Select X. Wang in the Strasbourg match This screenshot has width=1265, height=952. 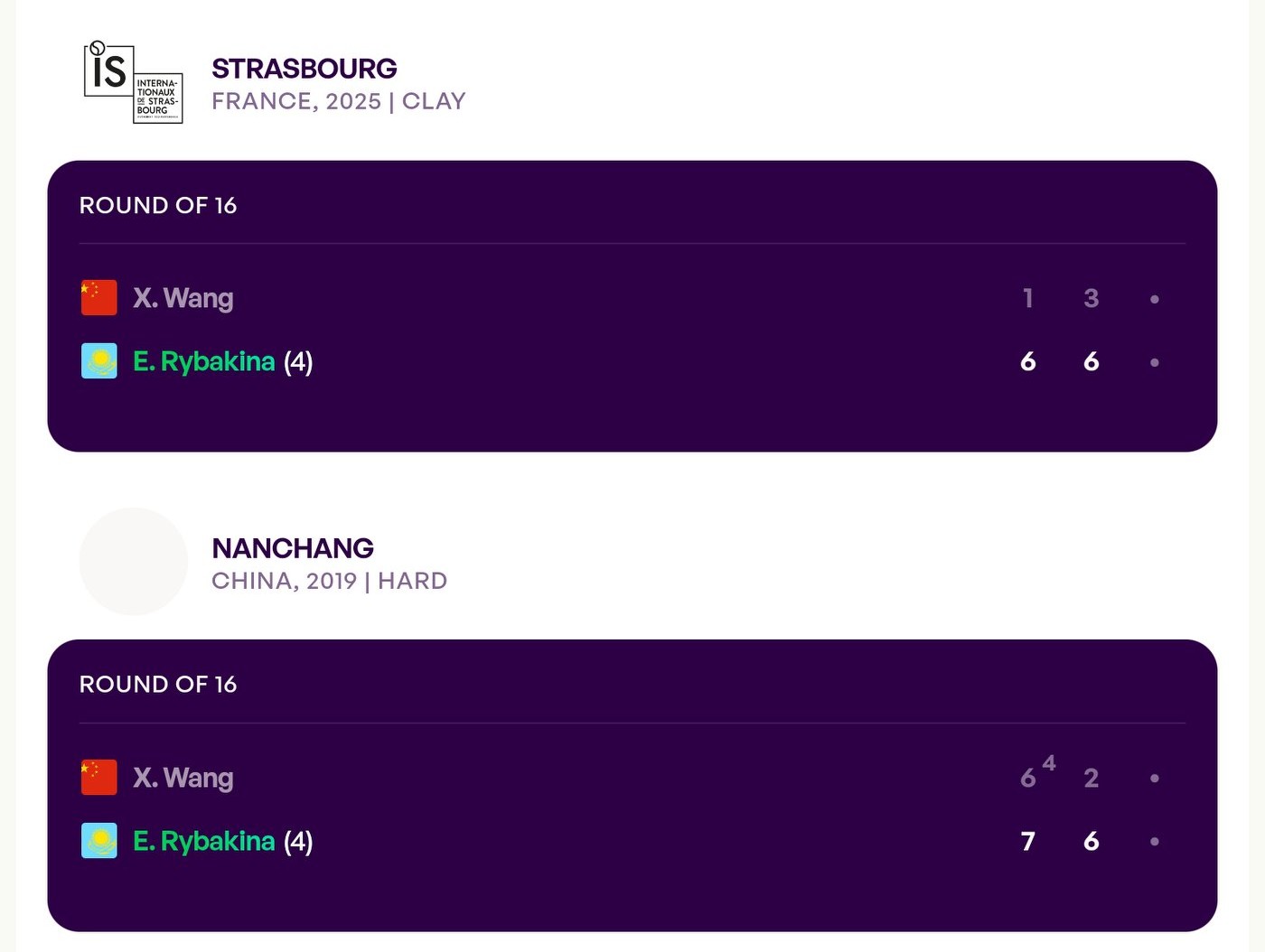[x=183, y=298]
